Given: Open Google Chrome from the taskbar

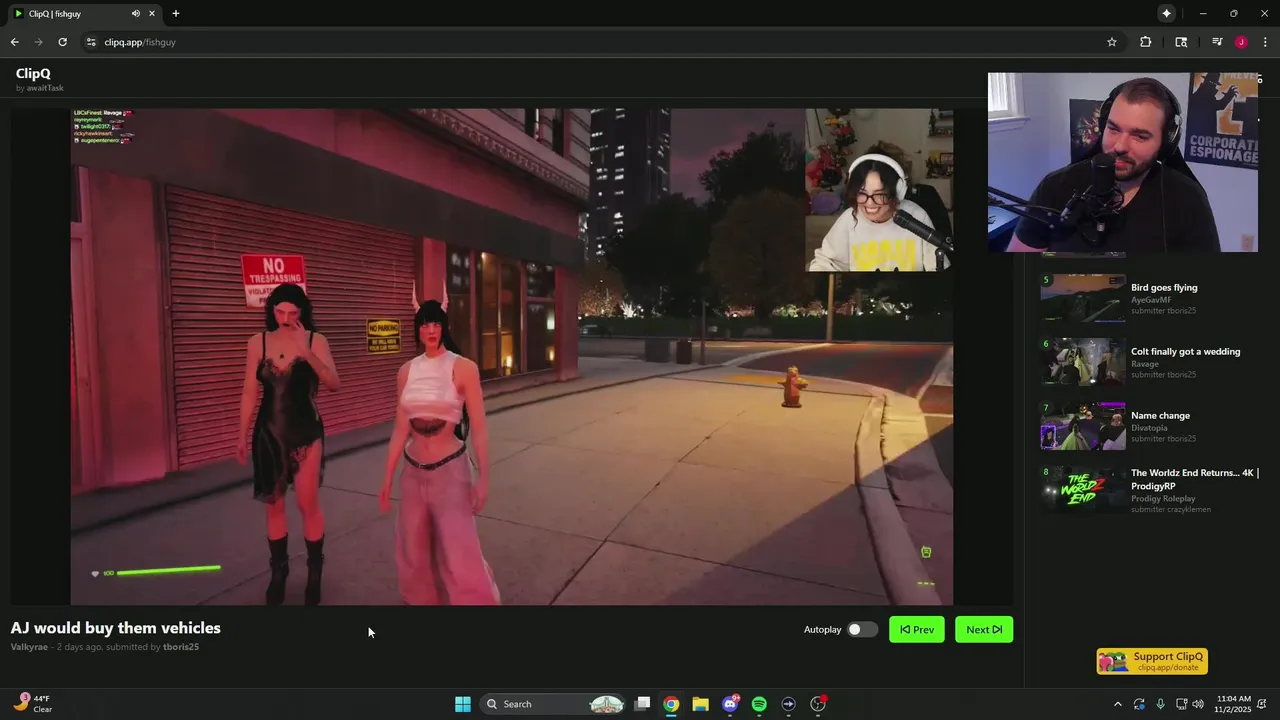Looking at the screenshot, I should [x=671, y=704].
